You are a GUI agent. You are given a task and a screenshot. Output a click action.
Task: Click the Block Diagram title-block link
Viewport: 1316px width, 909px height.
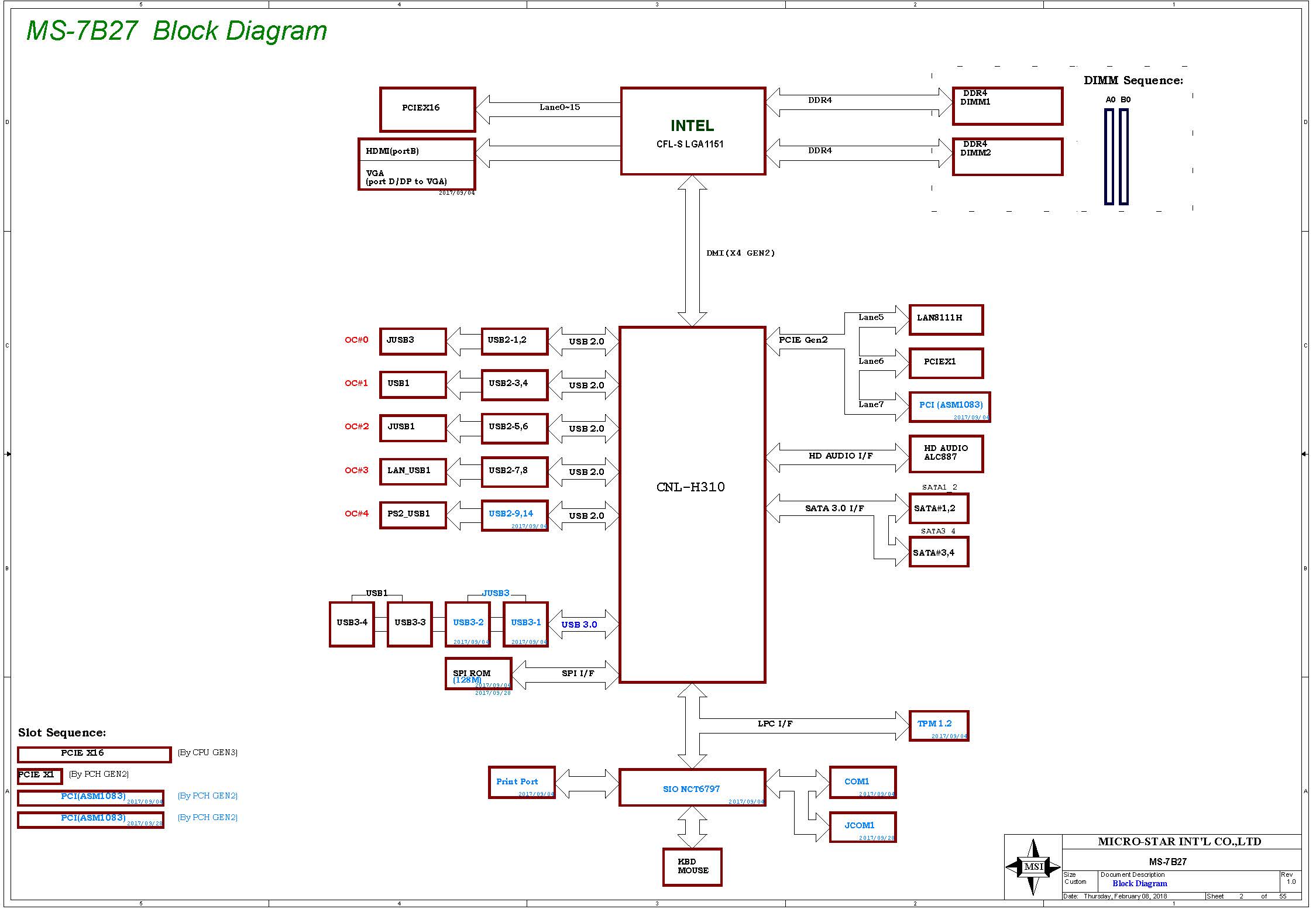point(1139,883)
